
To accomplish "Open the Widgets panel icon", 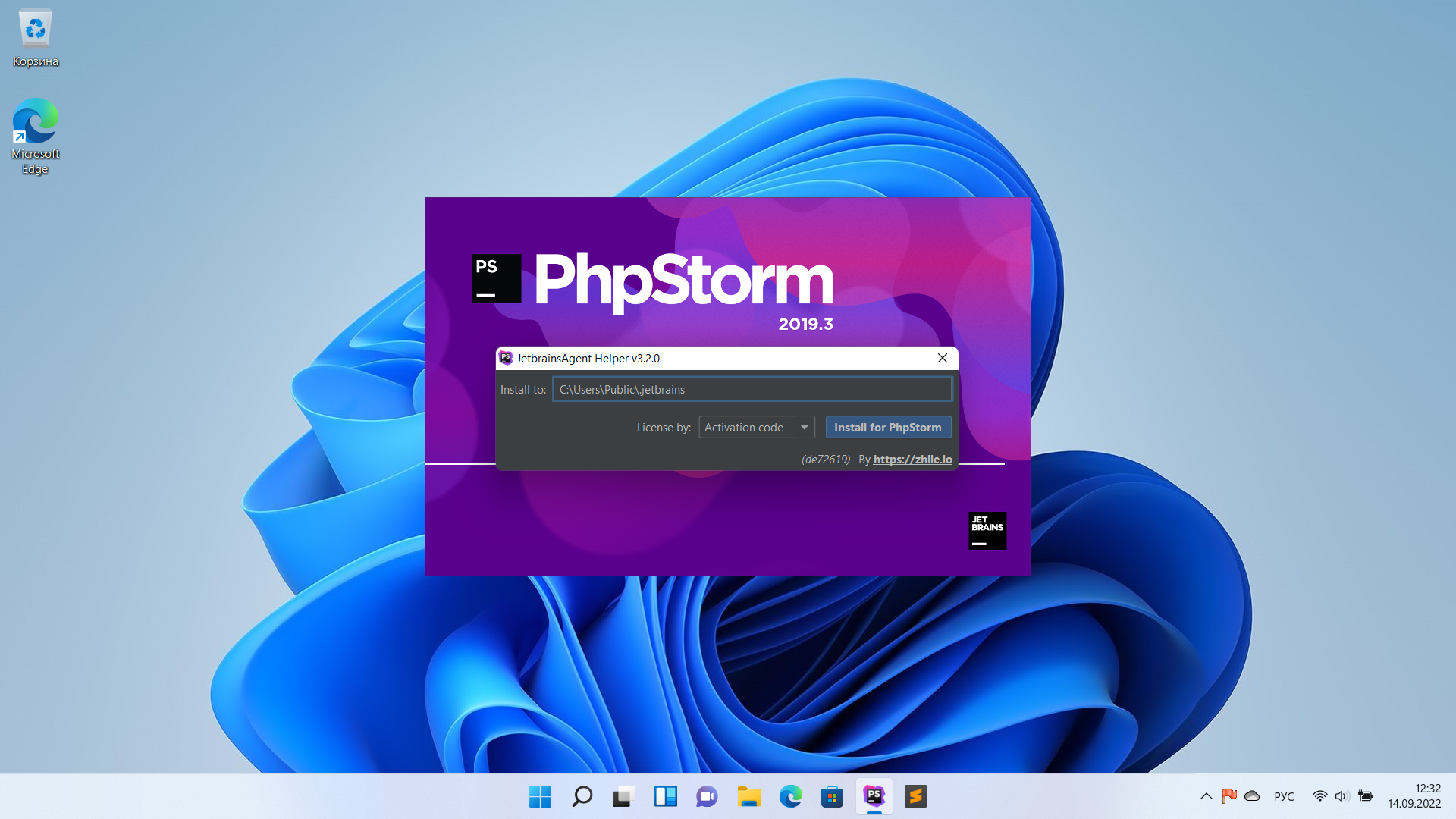I will coord(665,796).
